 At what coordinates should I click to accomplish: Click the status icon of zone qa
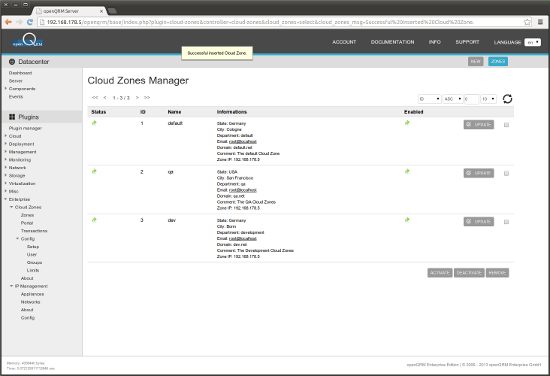click(94, 172)
